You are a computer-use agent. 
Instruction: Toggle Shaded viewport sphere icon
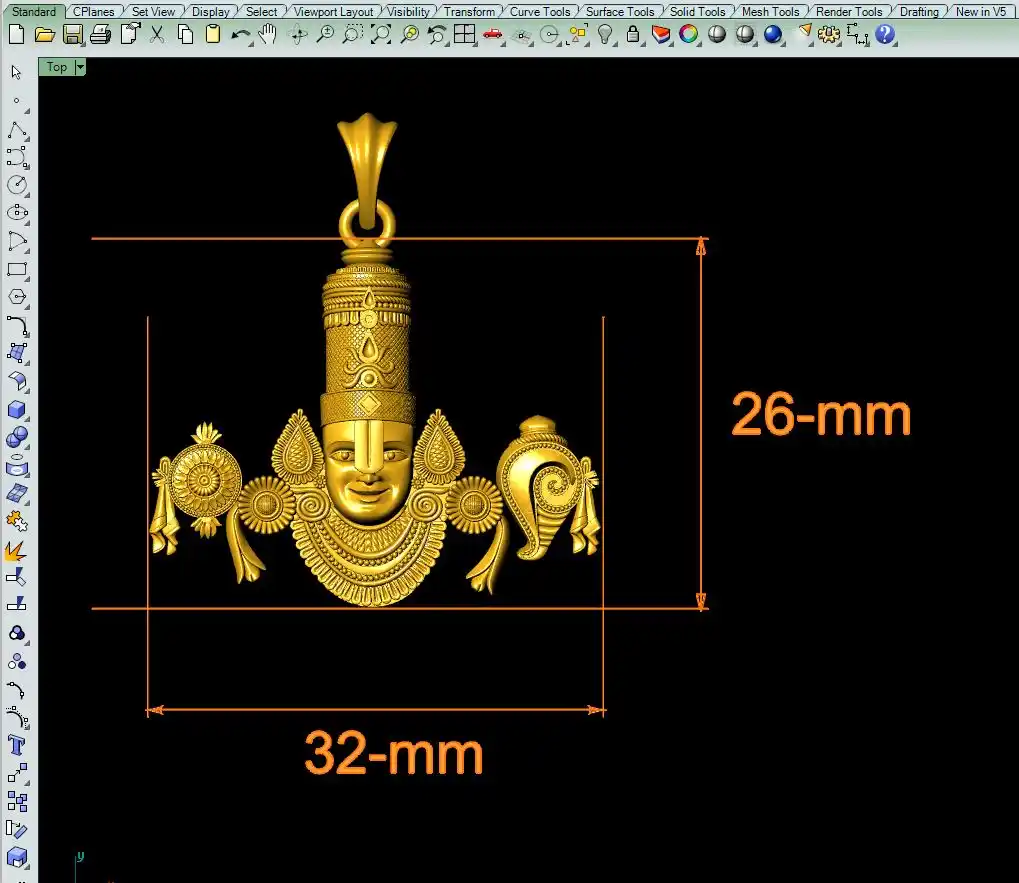click(717, 34)
